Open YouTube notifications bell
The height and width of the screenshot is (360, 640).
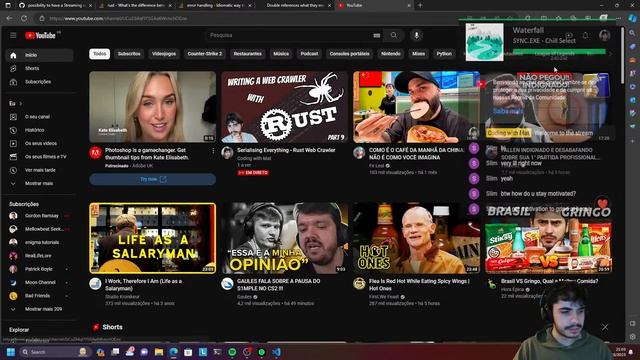pos(585,36)
